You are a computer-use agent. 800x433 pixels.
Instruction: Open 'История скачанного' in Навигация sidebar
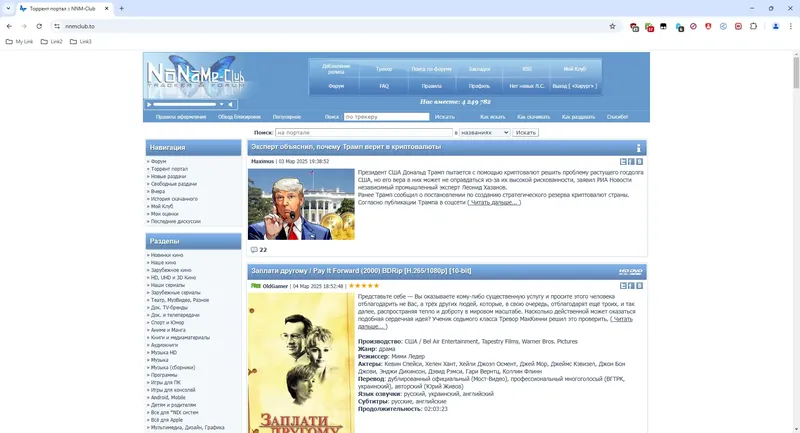[174, 199]
